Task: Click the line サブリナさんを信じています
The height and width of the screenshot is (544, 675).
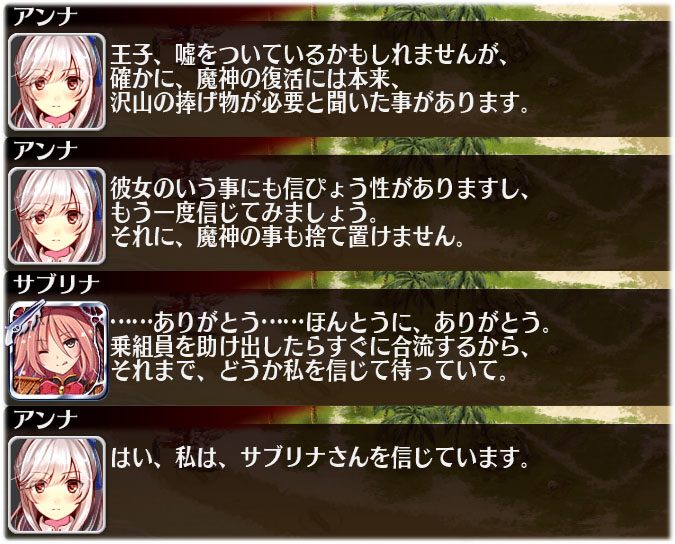Action: coord(319,458)
